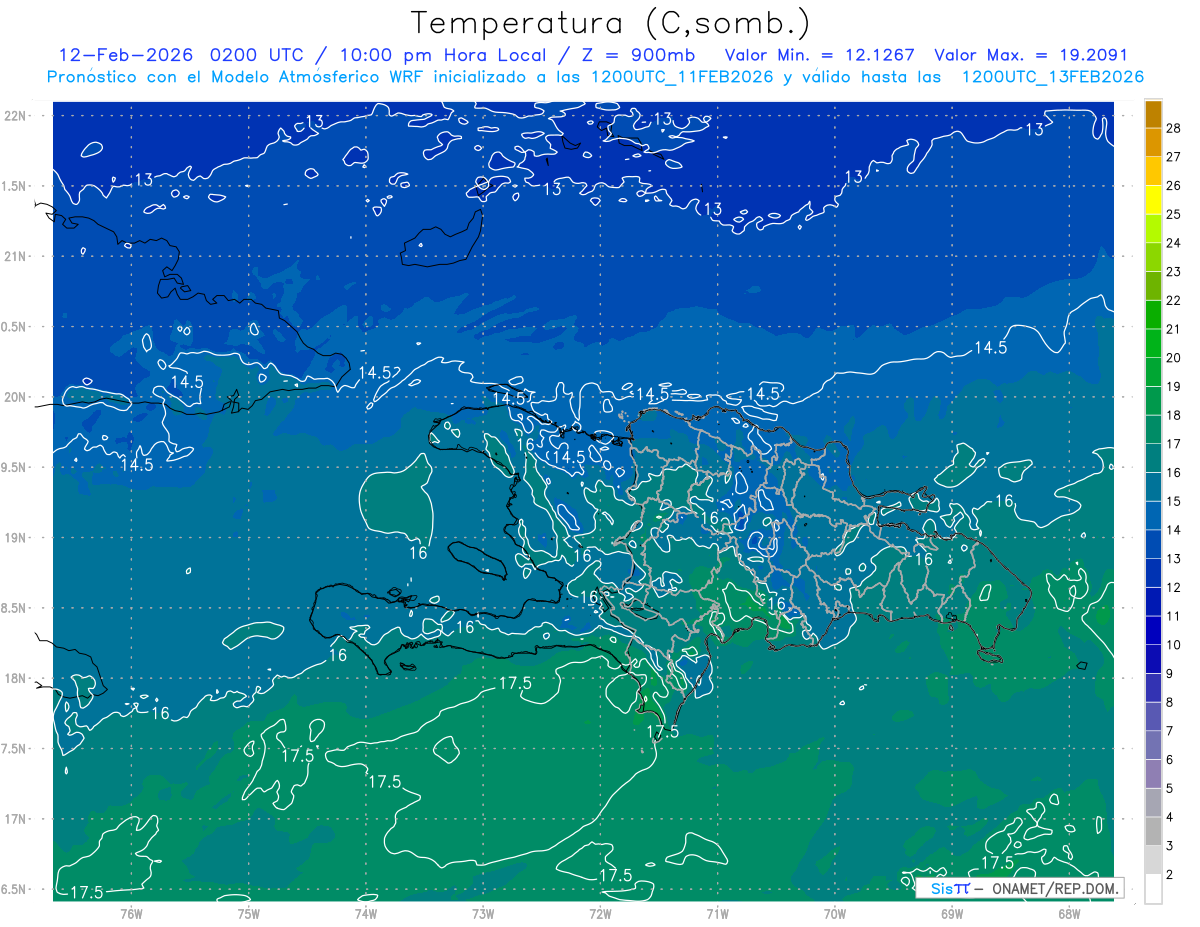The height and width of the screenshot is (927, 1200).
Task: Click the purple legend swatch between 5 and 6
Action: (x=1153, y=774)
